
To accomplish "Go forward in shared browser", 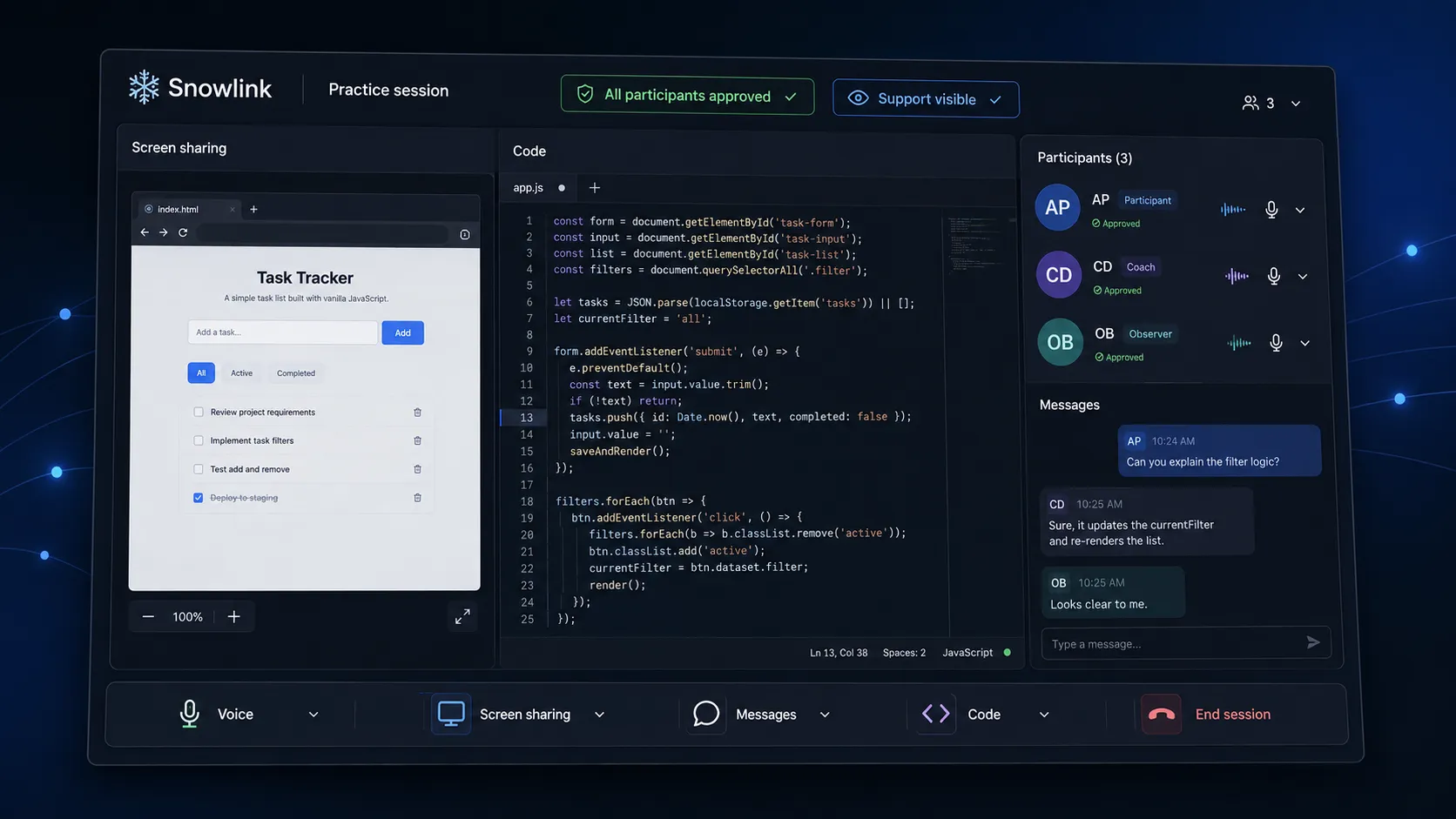I will point(164,232).
